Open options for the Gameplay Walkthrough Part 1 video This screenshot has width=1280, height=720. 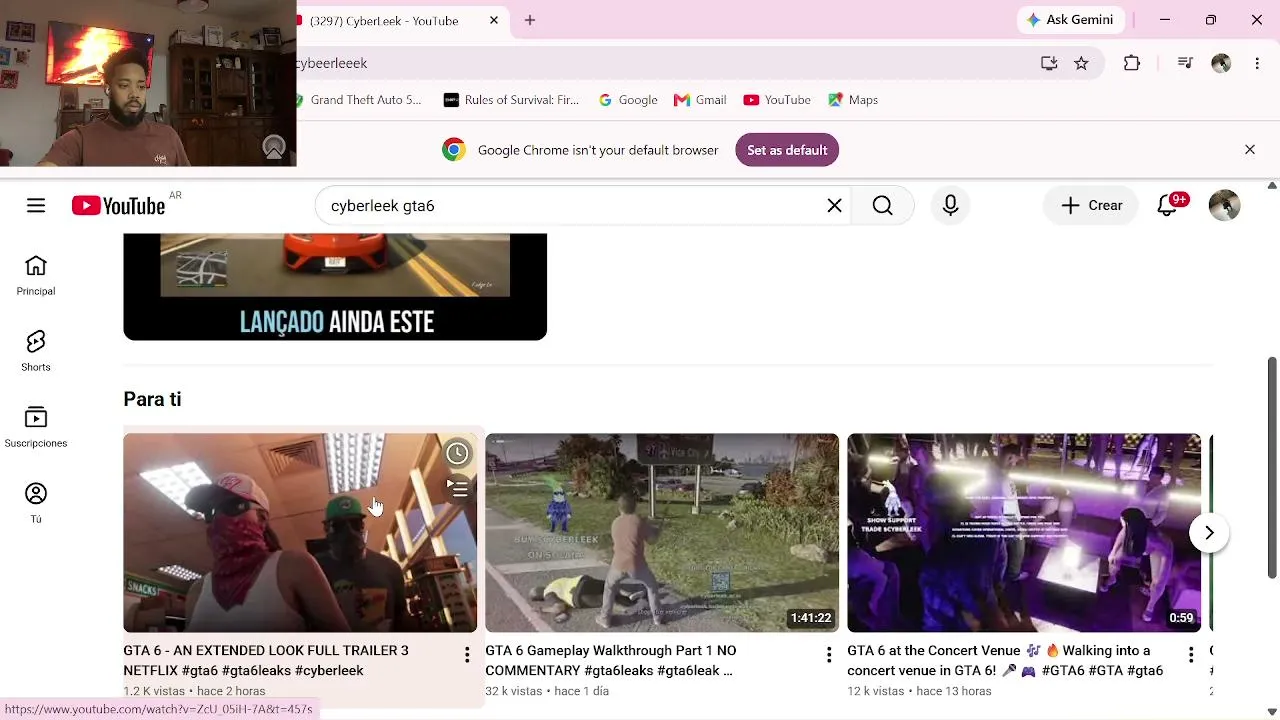828,655
